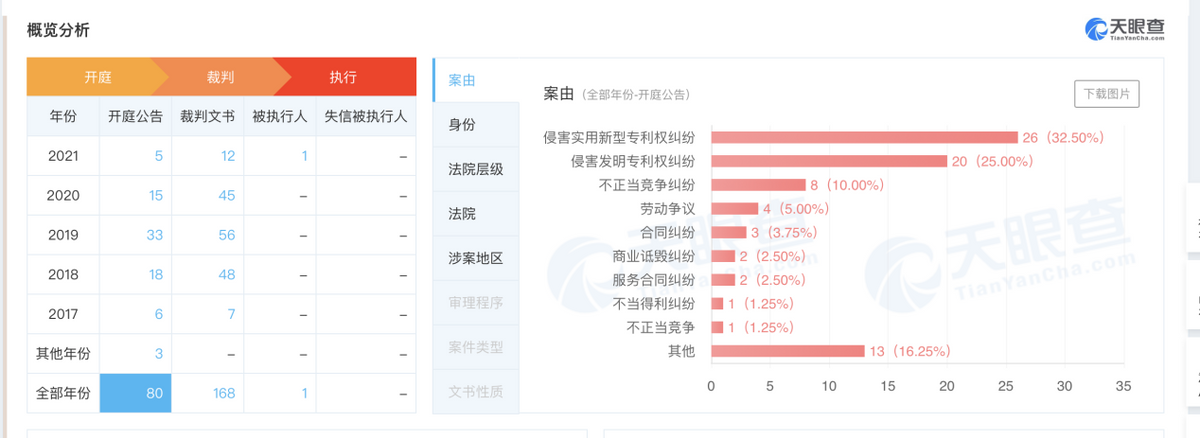
Task: Click the 裁判 stage arrow
Action: [x=221, y=77]
